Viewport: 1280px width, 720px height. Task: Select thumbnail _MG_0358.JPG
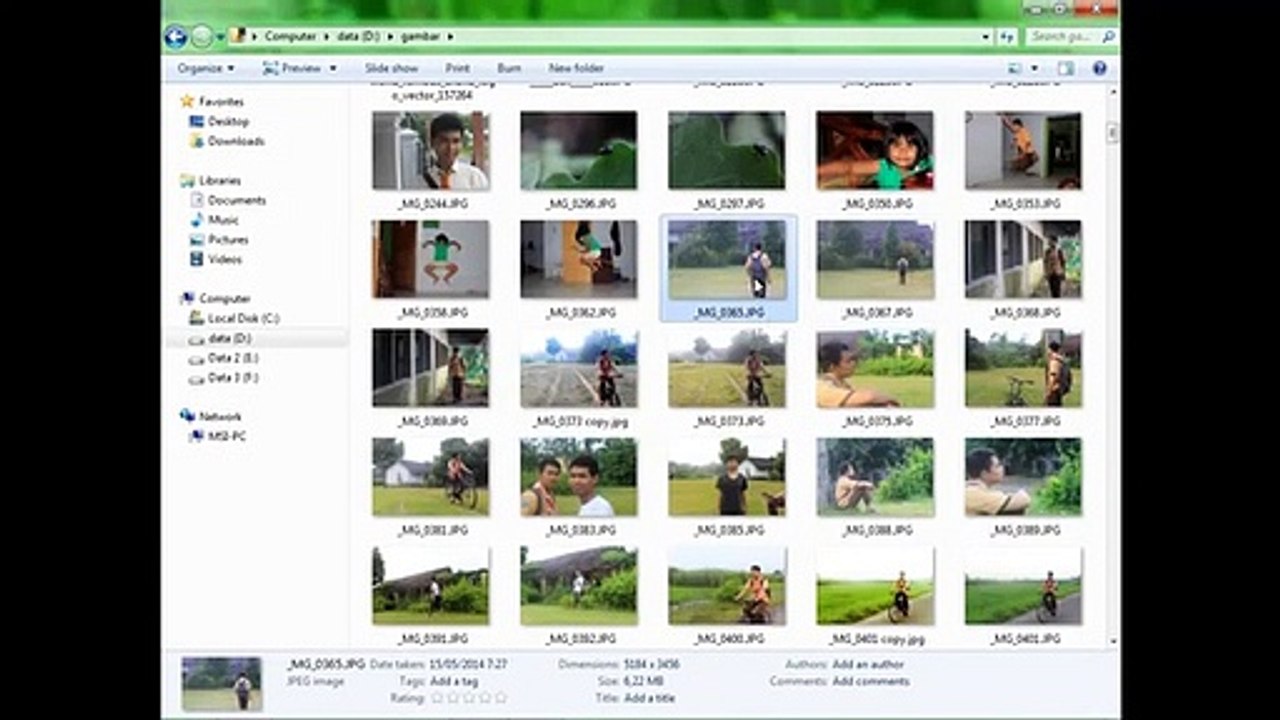(431, 259)
